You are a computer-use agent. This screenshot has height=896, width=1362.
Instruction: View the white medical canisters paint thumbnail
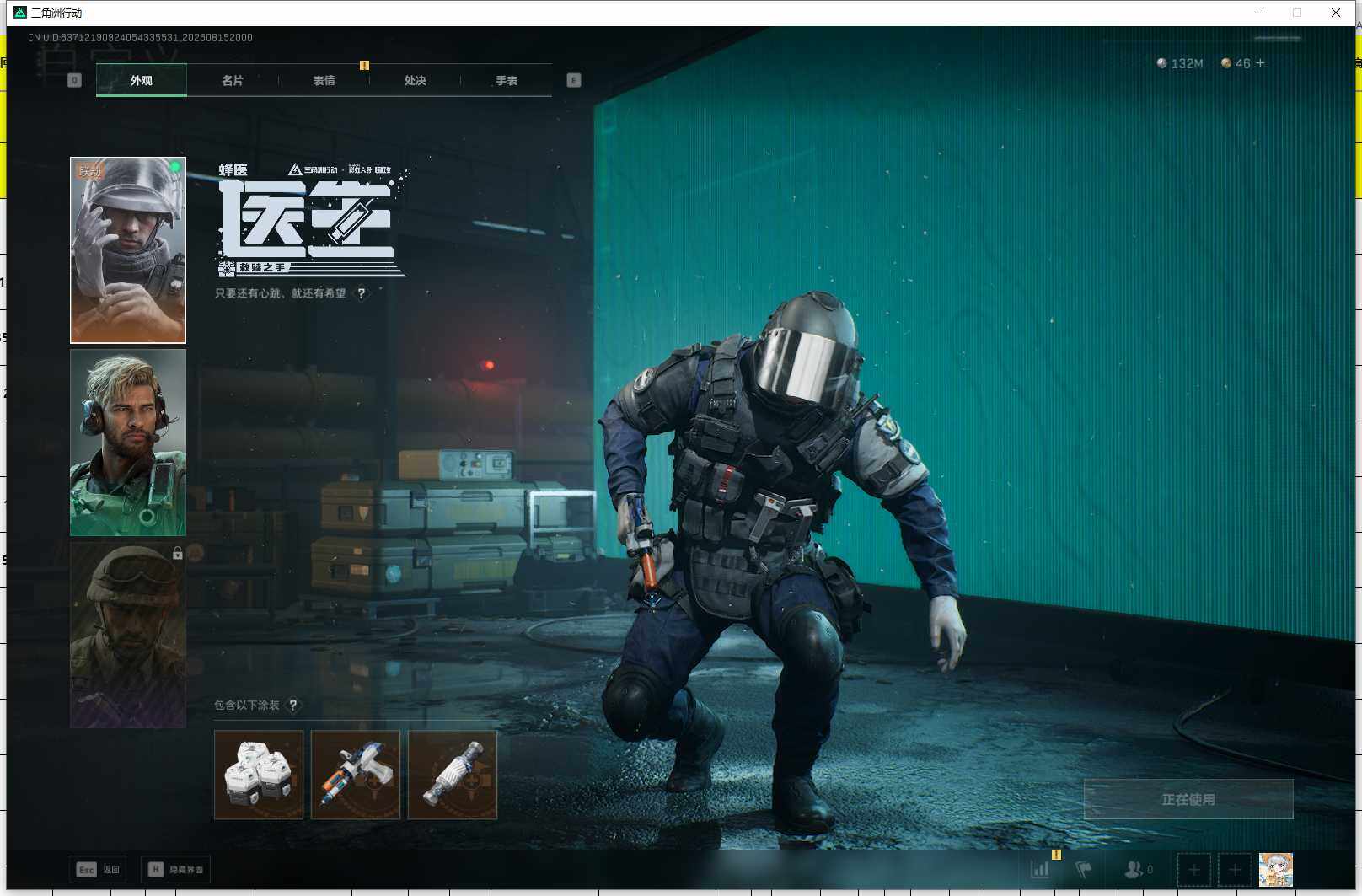(259, 775)
